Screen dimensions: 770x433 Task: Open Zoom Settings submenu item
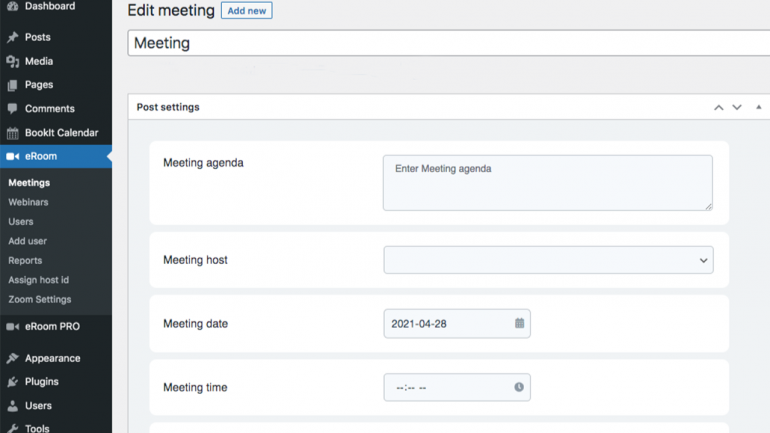tap(40, 299)
